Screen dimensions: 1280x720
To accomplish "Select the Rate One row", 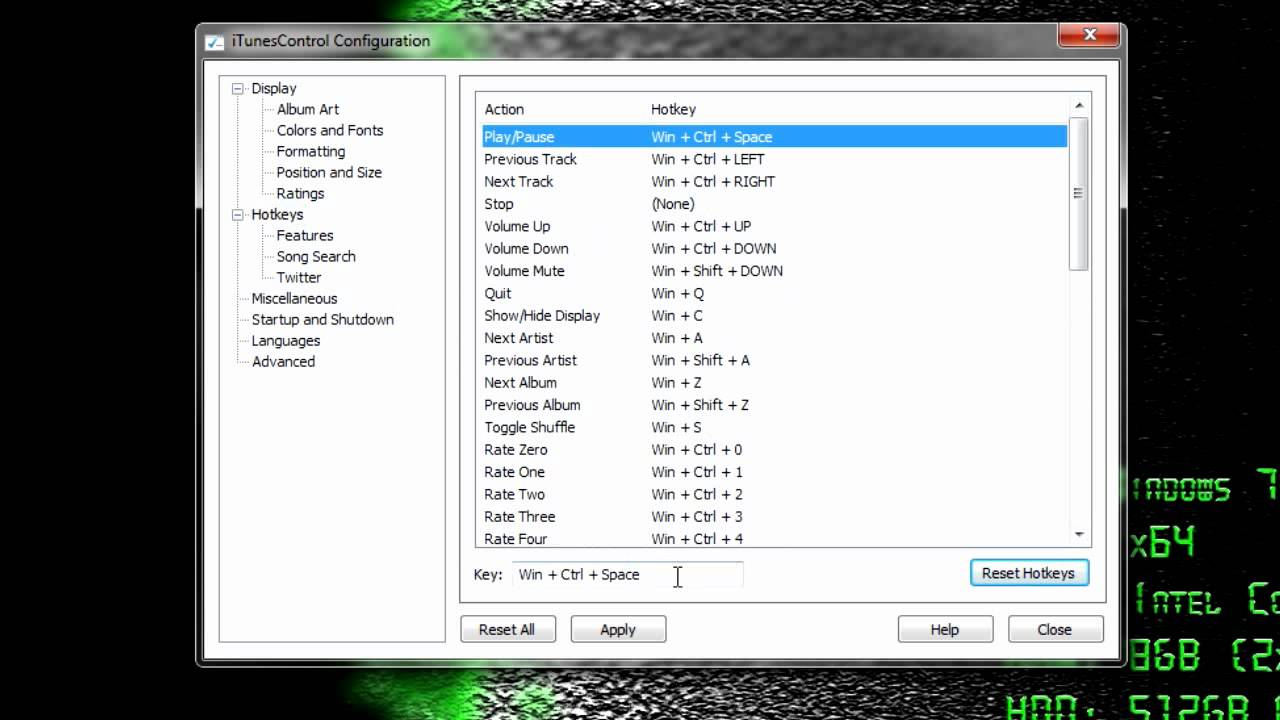I will [775, 472].
